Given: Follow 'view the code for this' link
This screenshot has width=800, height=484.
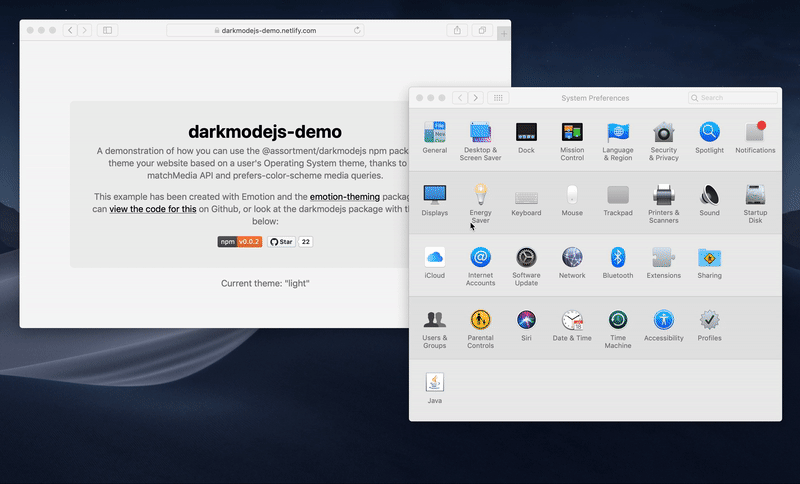Looking at the screenshot, I should [x=153, y=209].
